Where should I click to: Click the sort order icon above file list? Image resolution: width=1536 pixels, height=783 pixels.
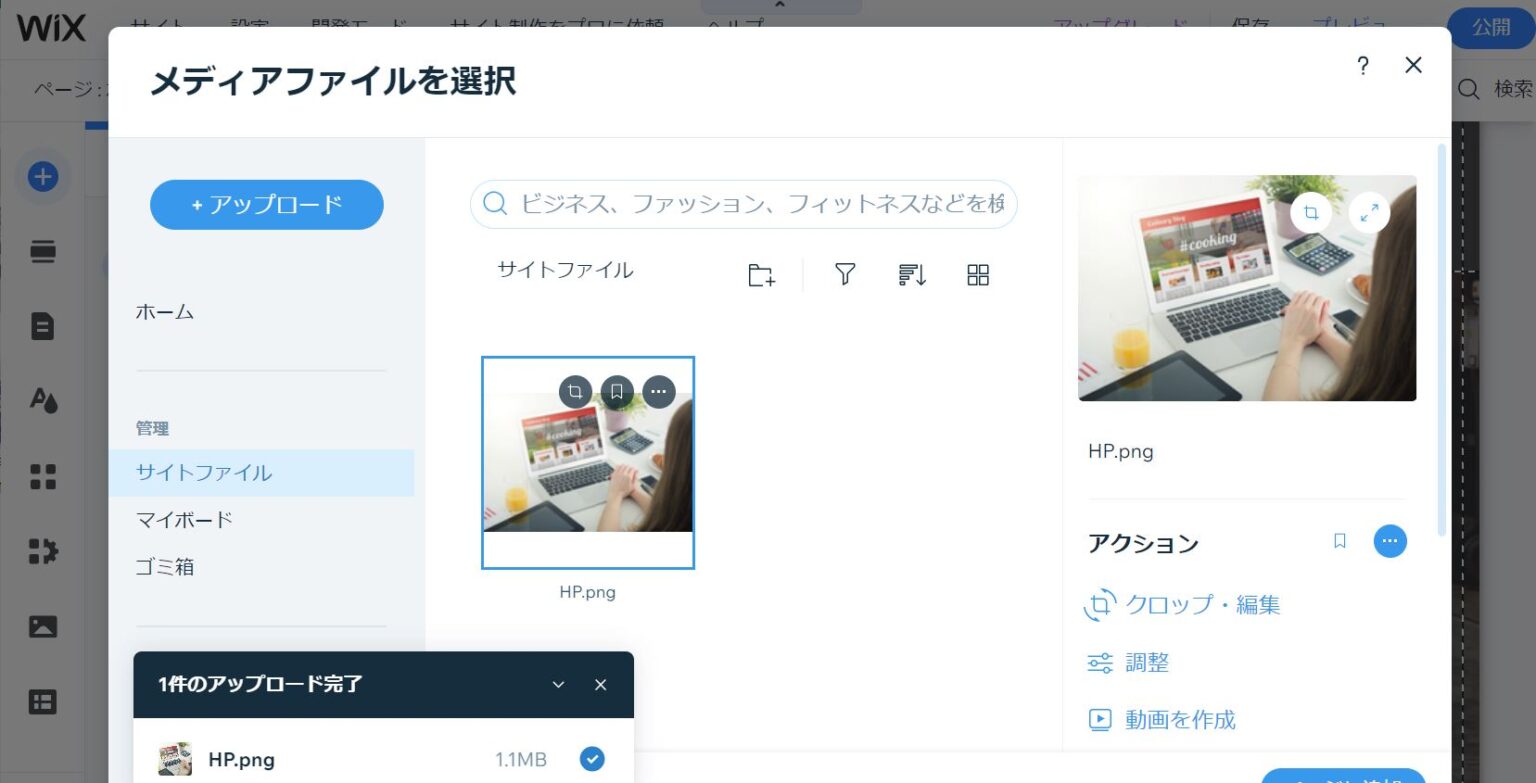(x=911, y=274)
